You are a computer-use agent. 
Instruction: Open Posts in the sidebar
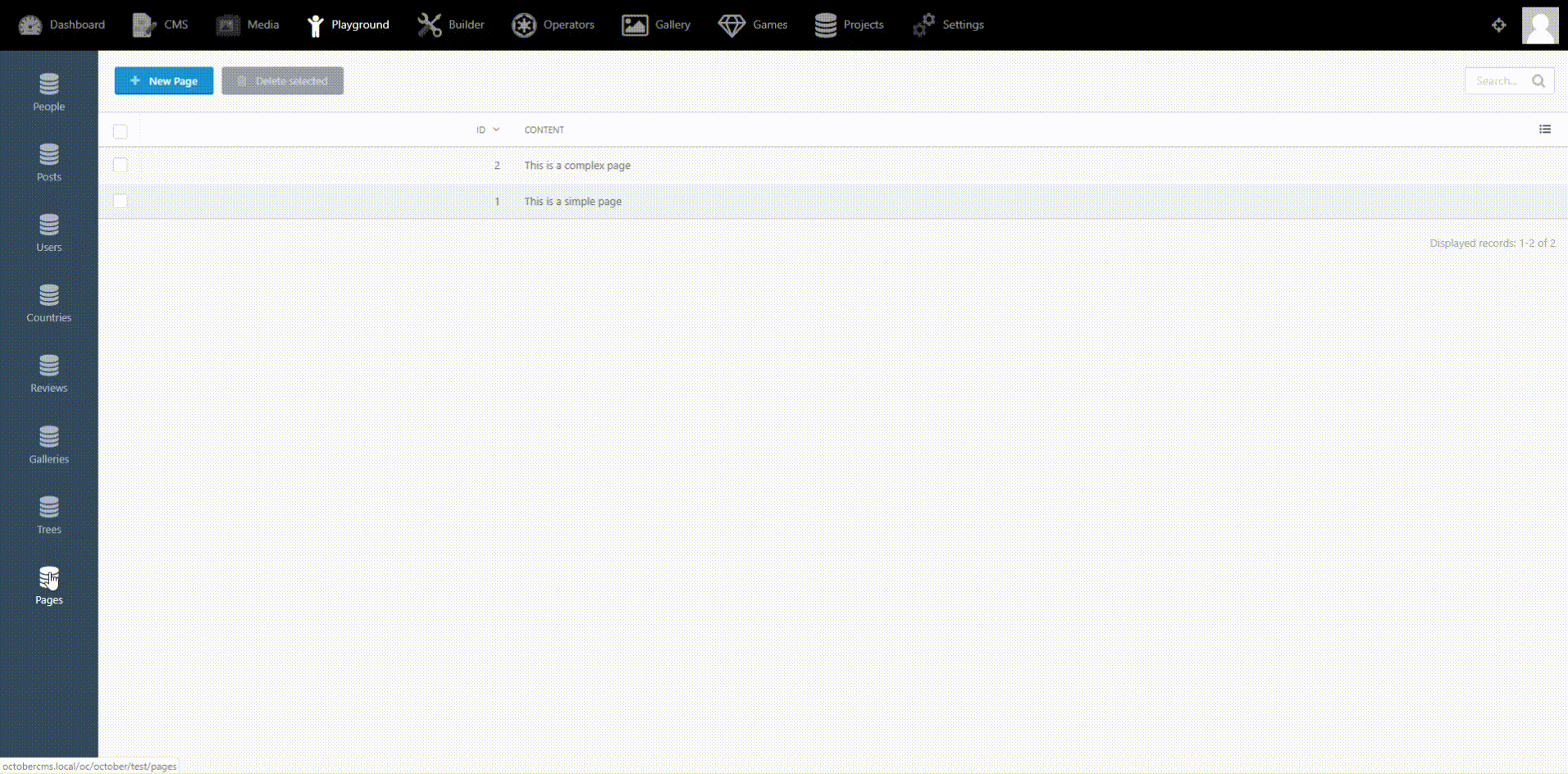pos(49,163)
